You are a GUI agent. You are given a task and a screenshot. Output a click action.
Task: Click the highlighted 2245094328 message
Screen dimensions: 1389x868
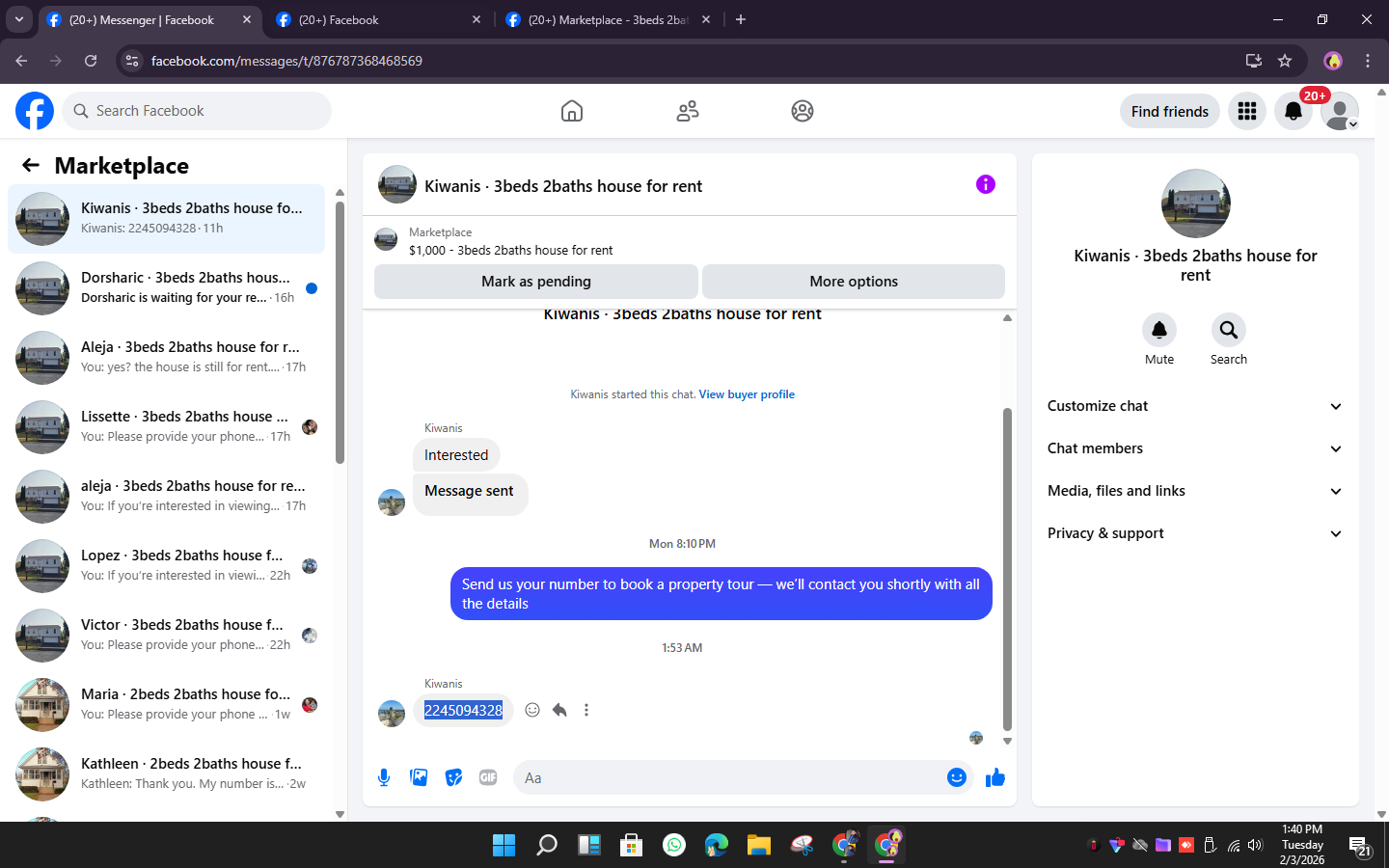point(463,710)
